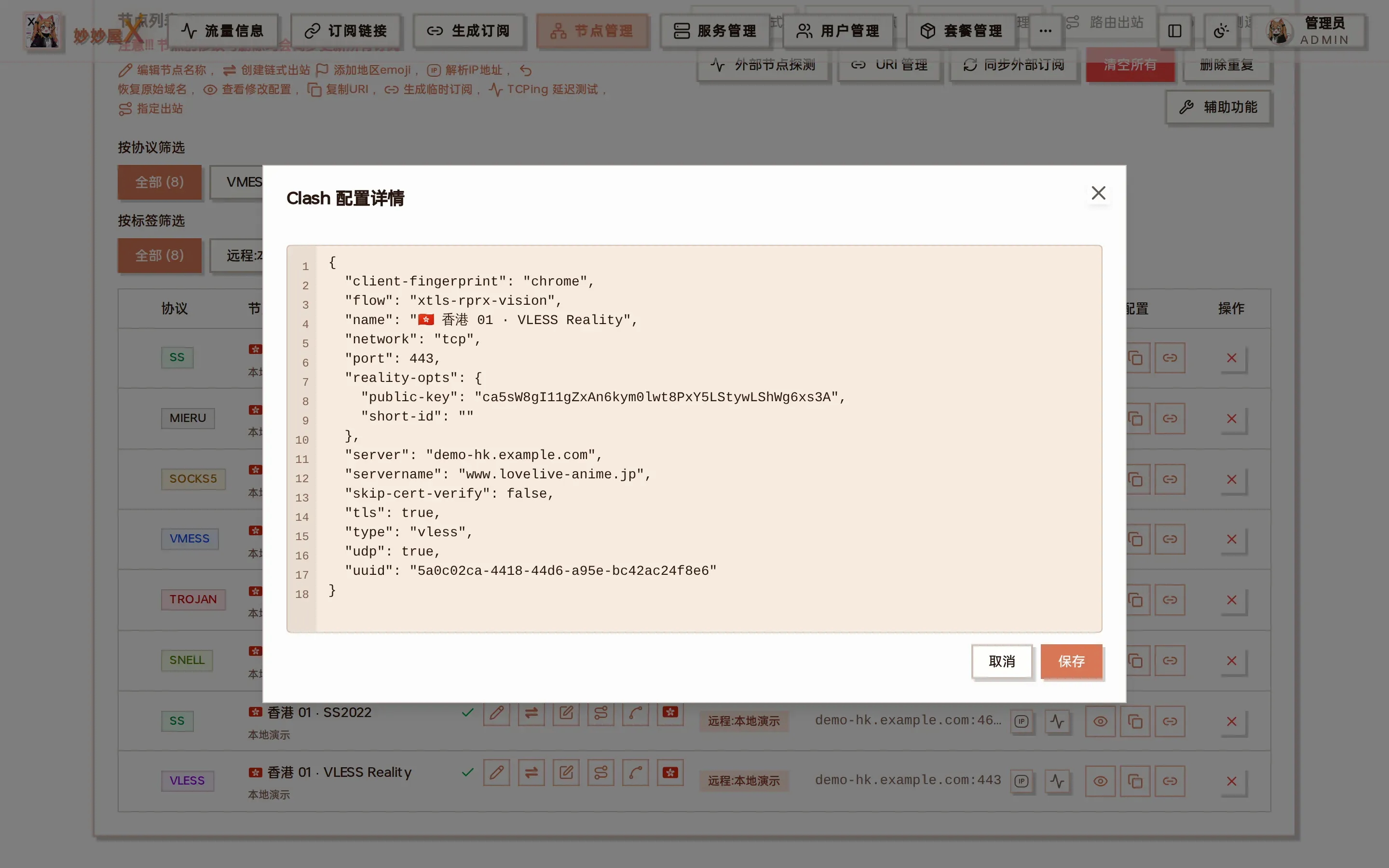
Task: Open the 套餐管理 nav tab
Action: (961, 30)
